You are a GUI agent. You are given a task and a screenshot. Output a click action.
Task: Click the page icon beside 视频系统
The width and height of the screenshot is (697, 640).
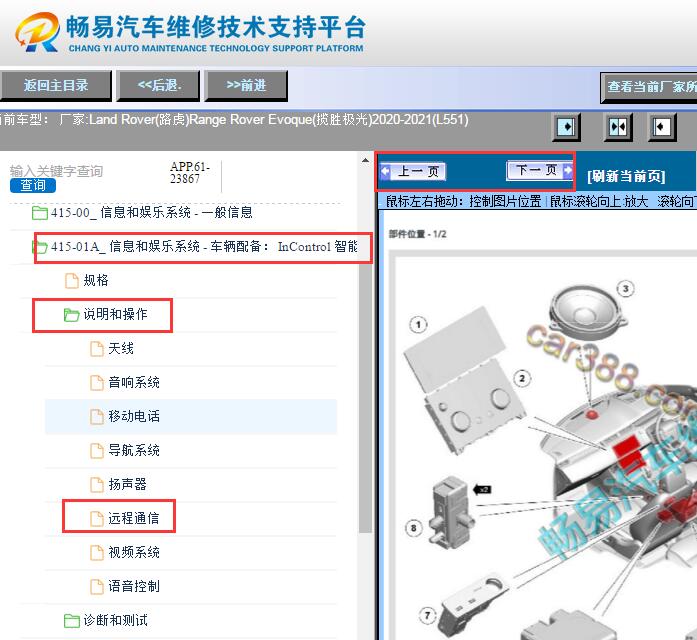[97, 553]
